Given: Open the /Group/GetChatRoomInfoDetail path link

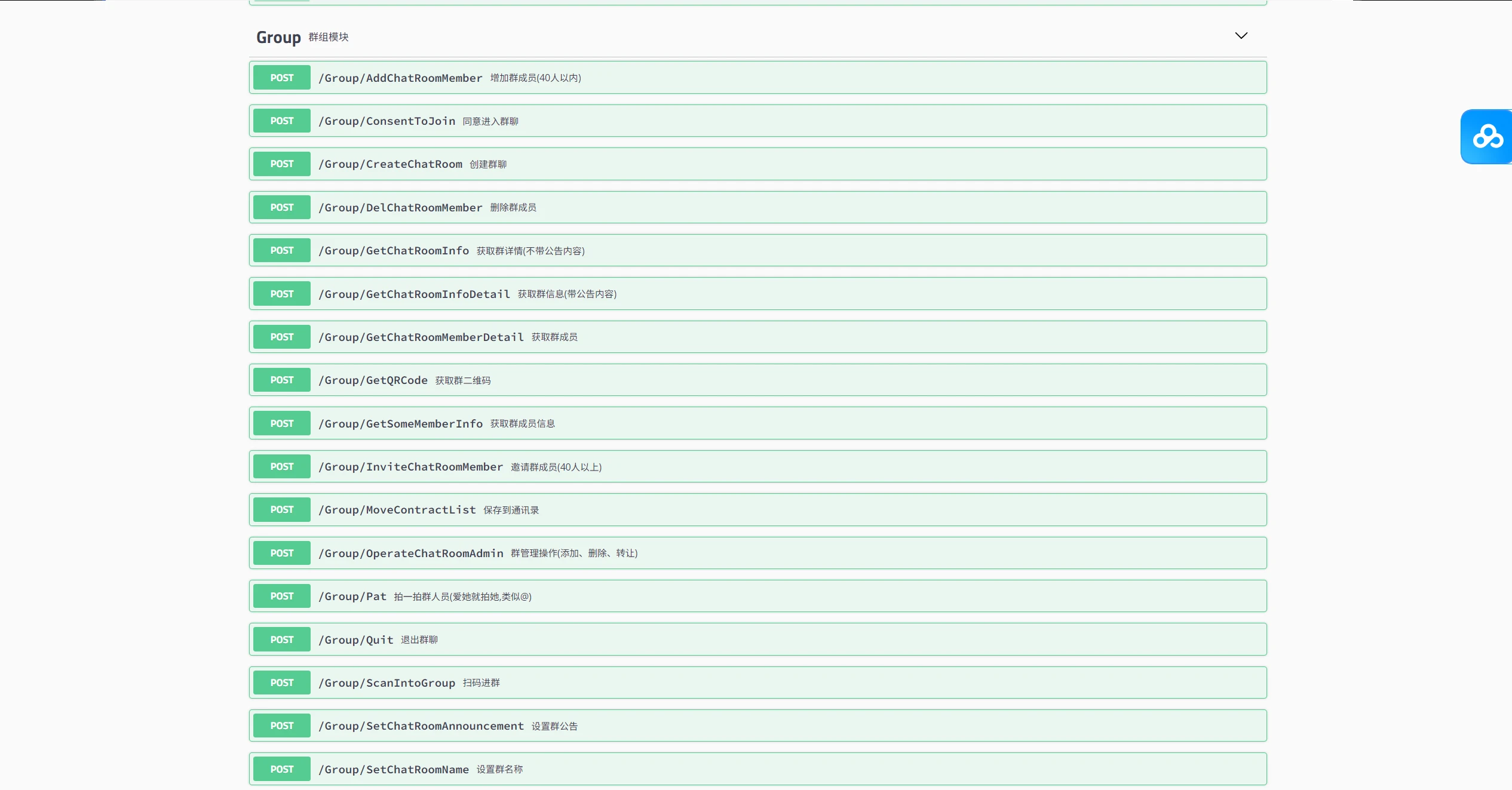Looking at the screenshot, I should (x=414, y=294).
